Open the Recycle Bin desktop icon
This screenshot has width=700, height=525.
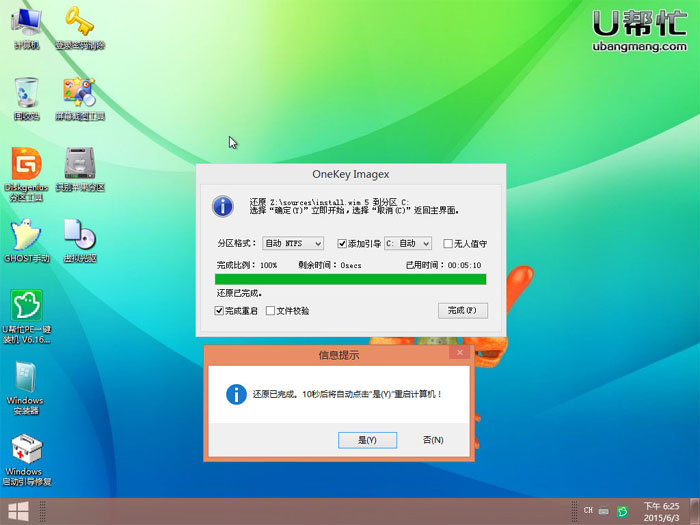coord(26,95)
